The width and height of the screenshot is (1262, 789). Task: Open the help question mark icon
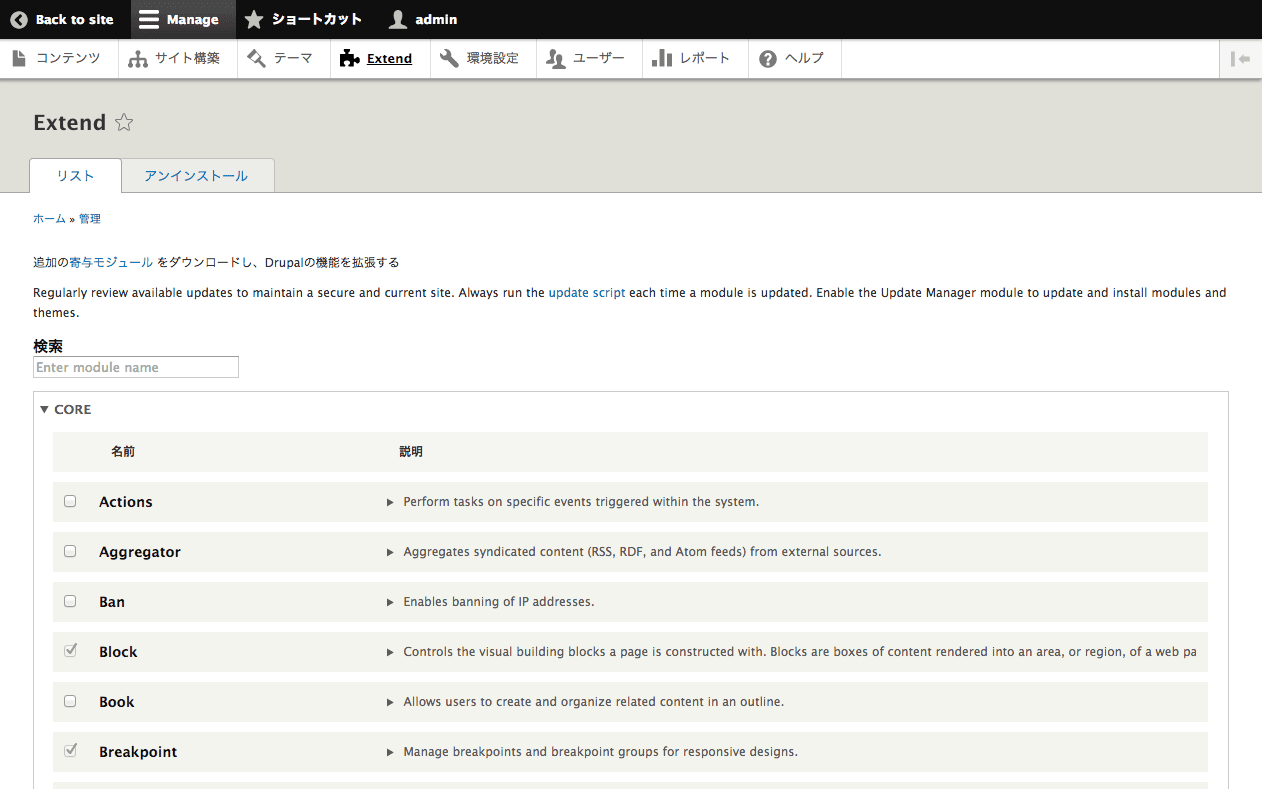click(x=767, y=58)
